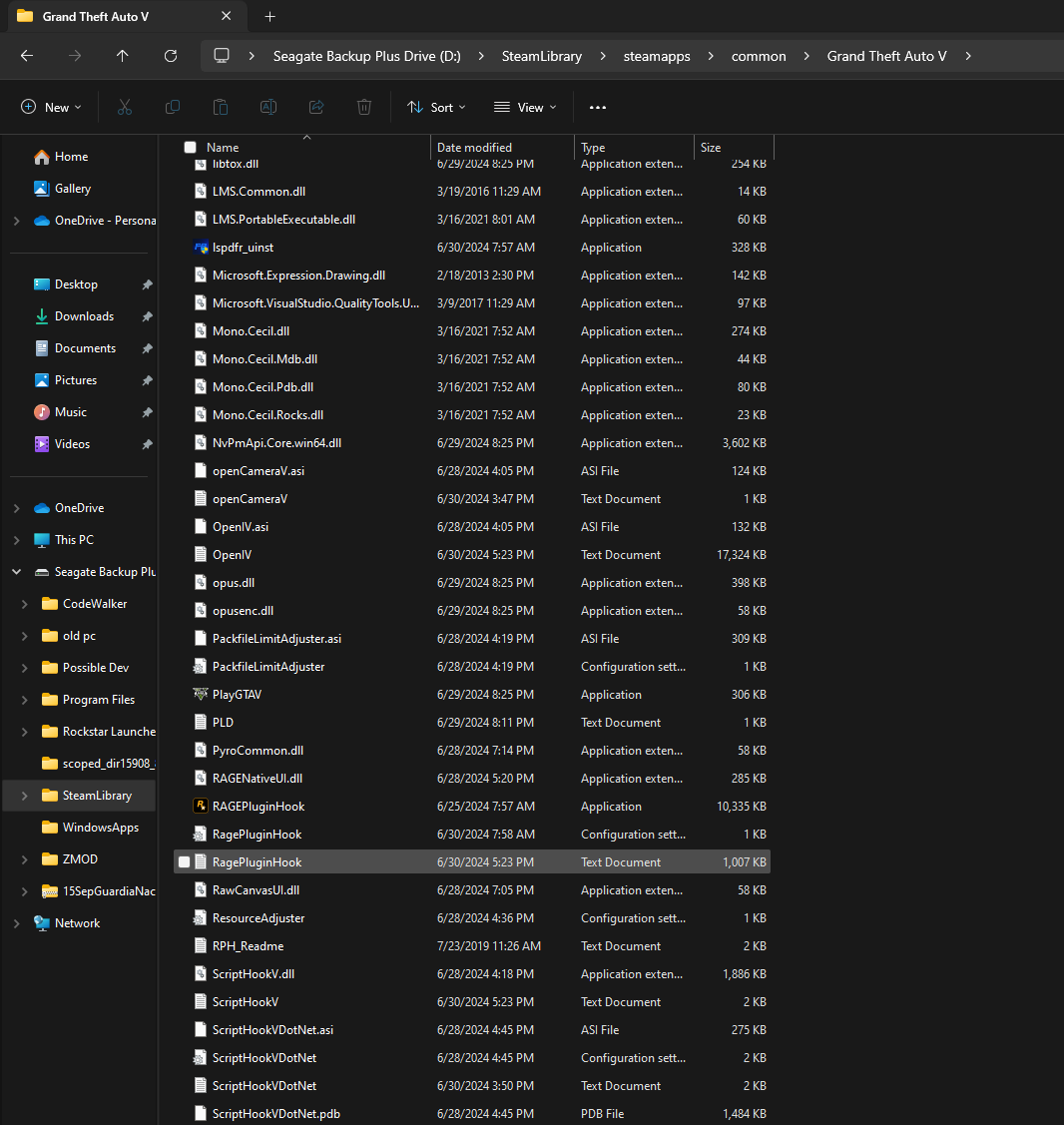Open the Sort dropdown menu
Image resolution: width=1064 pixels, height=1125 pixels.
(x=436, y=107)
